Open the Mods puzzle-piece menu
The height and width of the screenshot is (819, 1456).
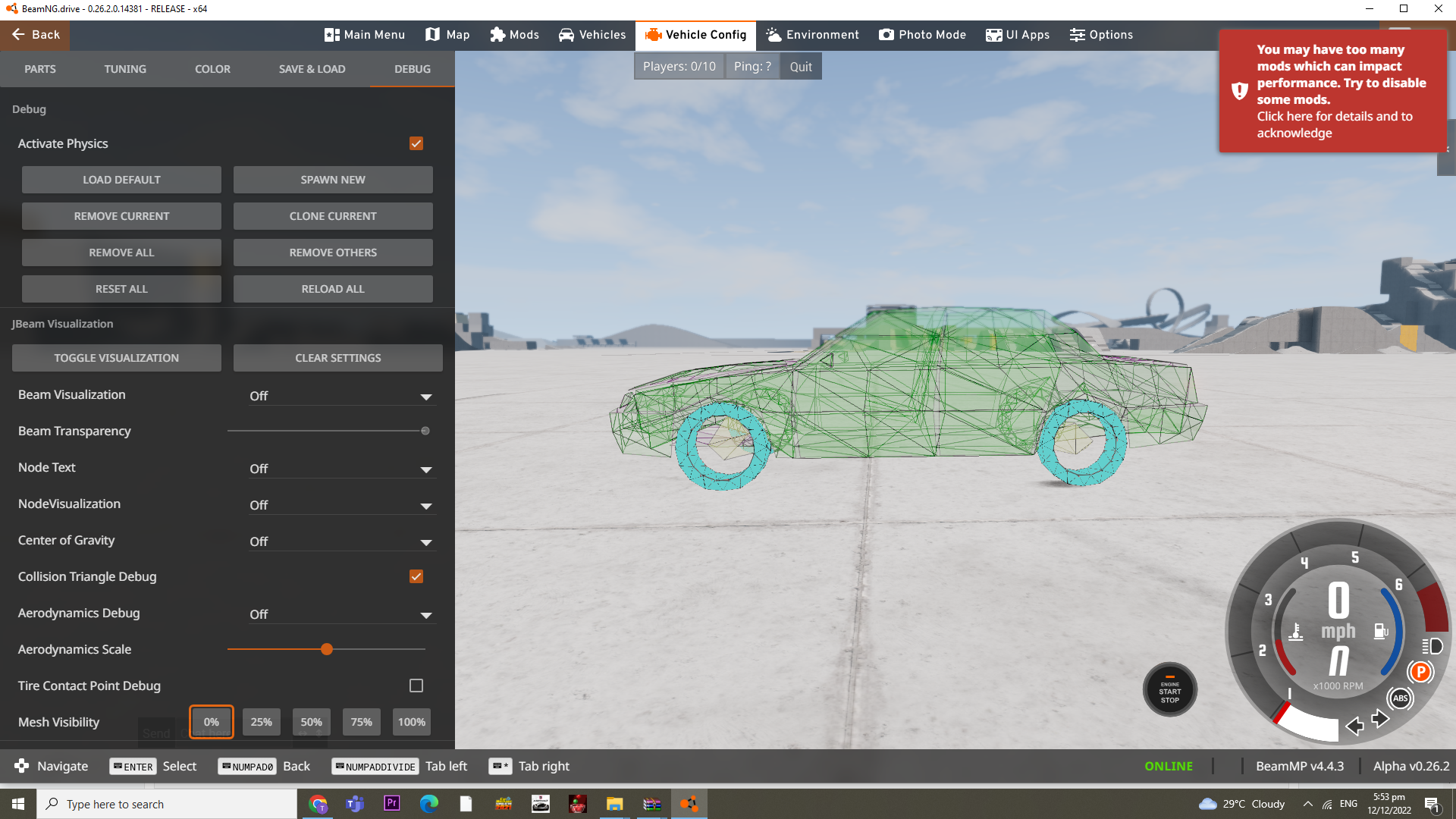[x=514, y=35]
